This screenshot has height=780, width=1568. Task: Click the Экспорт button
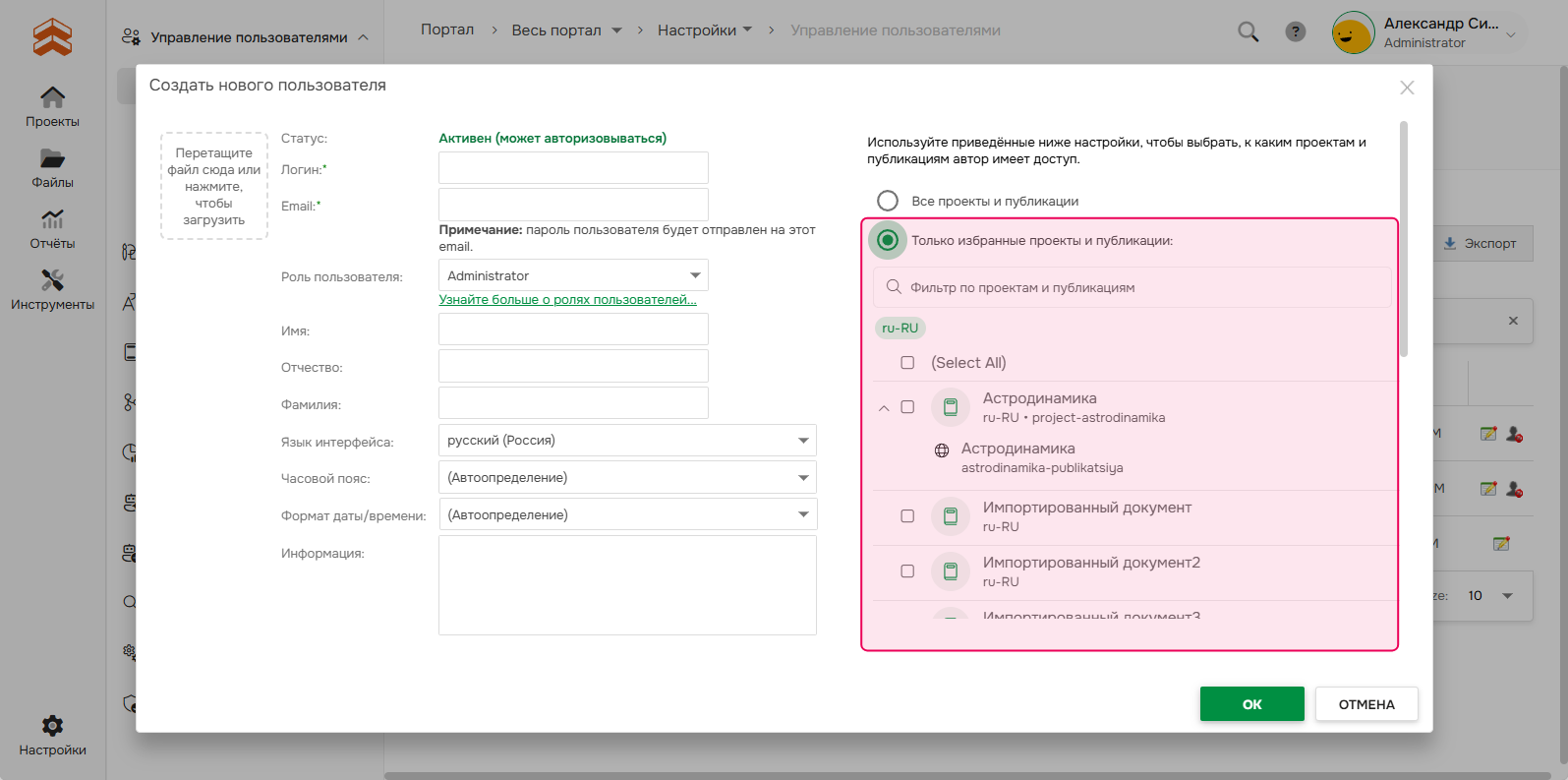(x=1480, y=243)
